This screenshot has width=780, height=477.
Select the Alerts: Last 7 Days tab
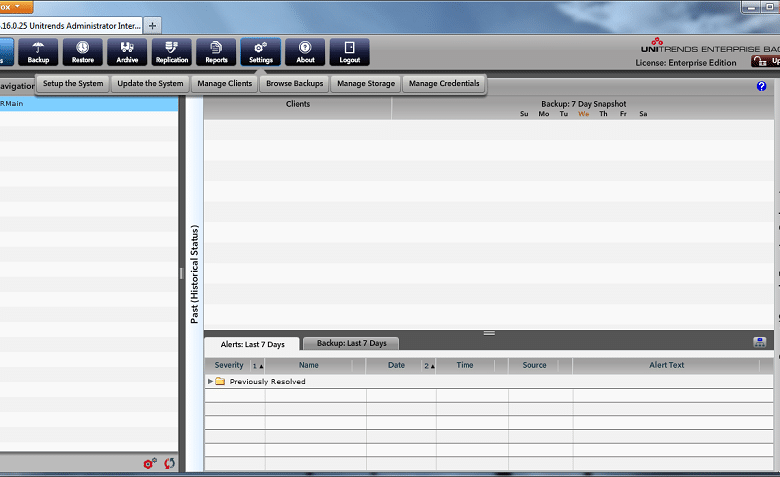point(252,344)
